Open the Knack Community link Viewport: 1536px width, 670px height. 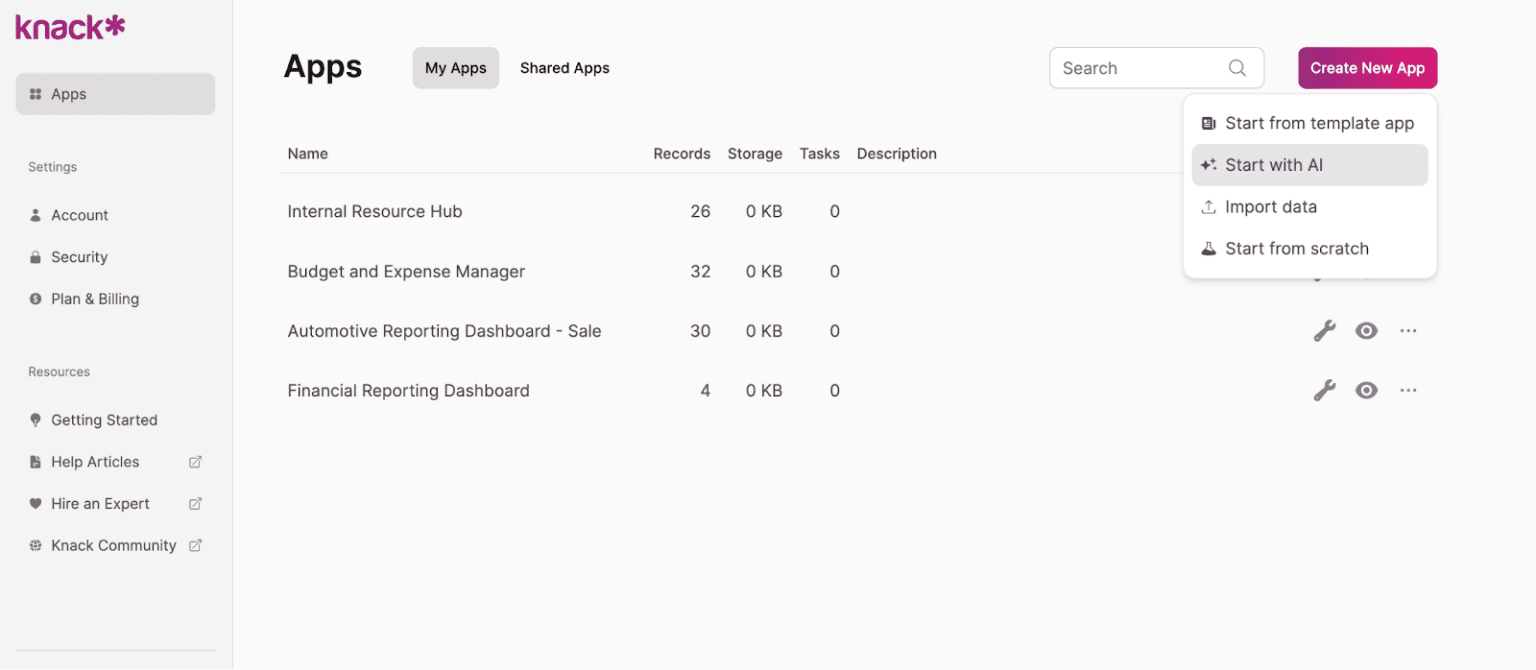[x=113, y=545]
